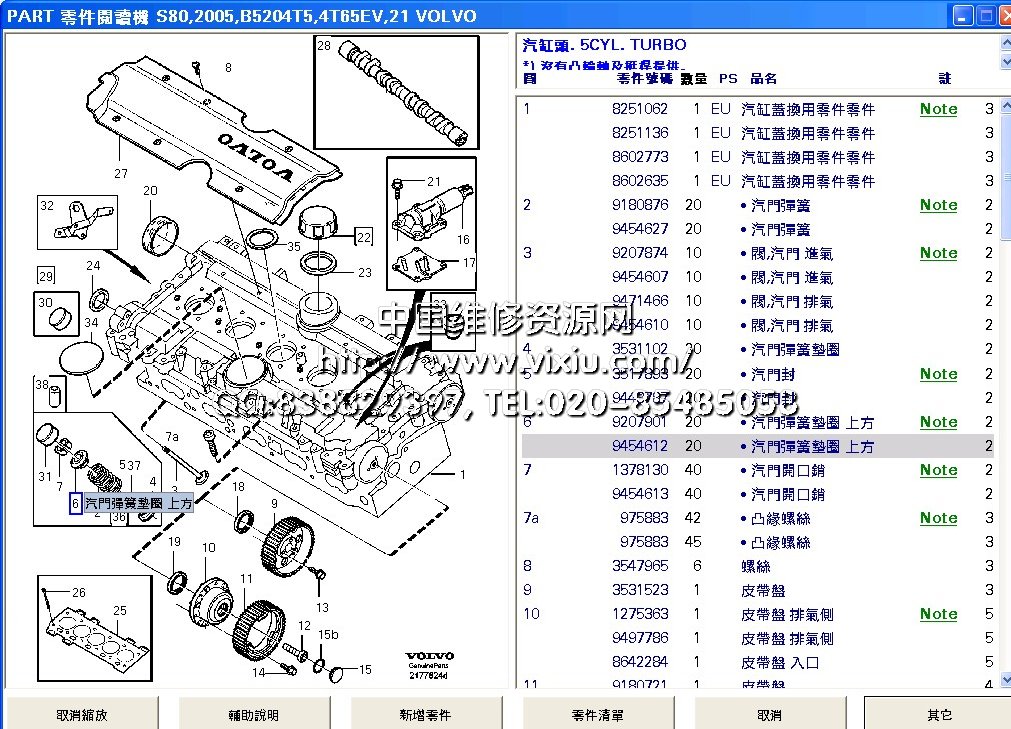Click the Note link for part 1275363
The height and width of the screenshot is (729, 1011).
tap(938, 614)
